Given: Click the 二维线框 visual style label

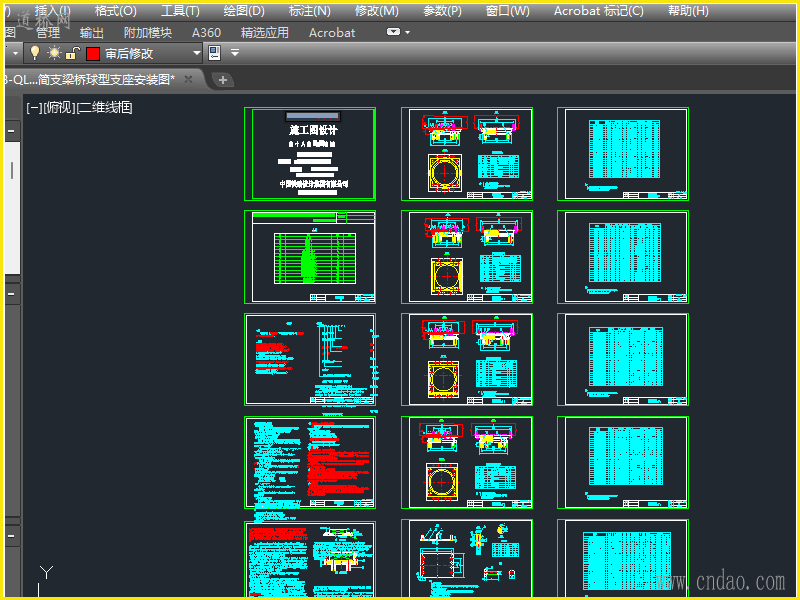Looking at the screenshot, I should tap(106, 108).
